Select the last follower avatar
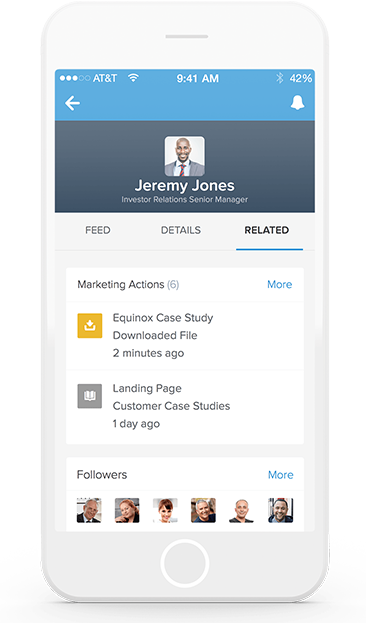 coord(281,510)
